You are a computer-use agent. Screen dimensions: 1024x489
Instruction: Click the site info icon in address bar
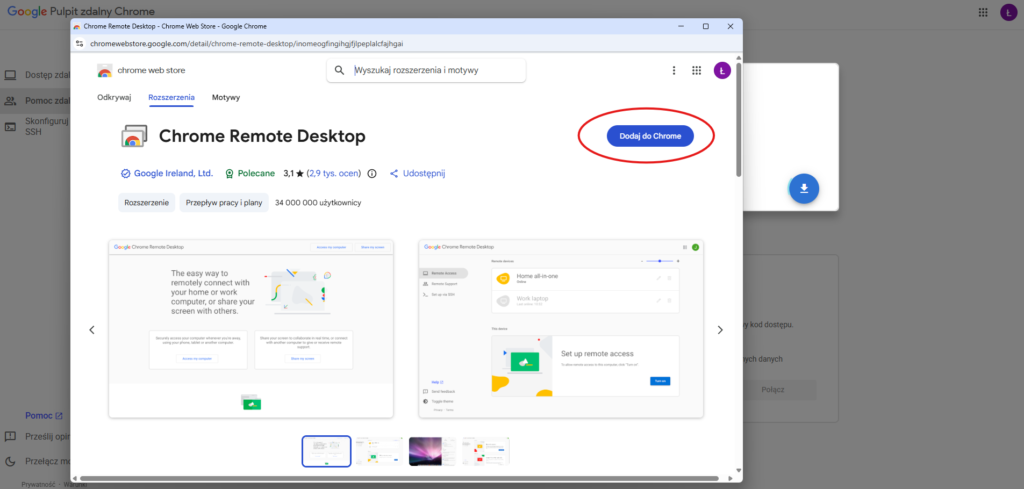pyautogui.click(x=79, y=43)
